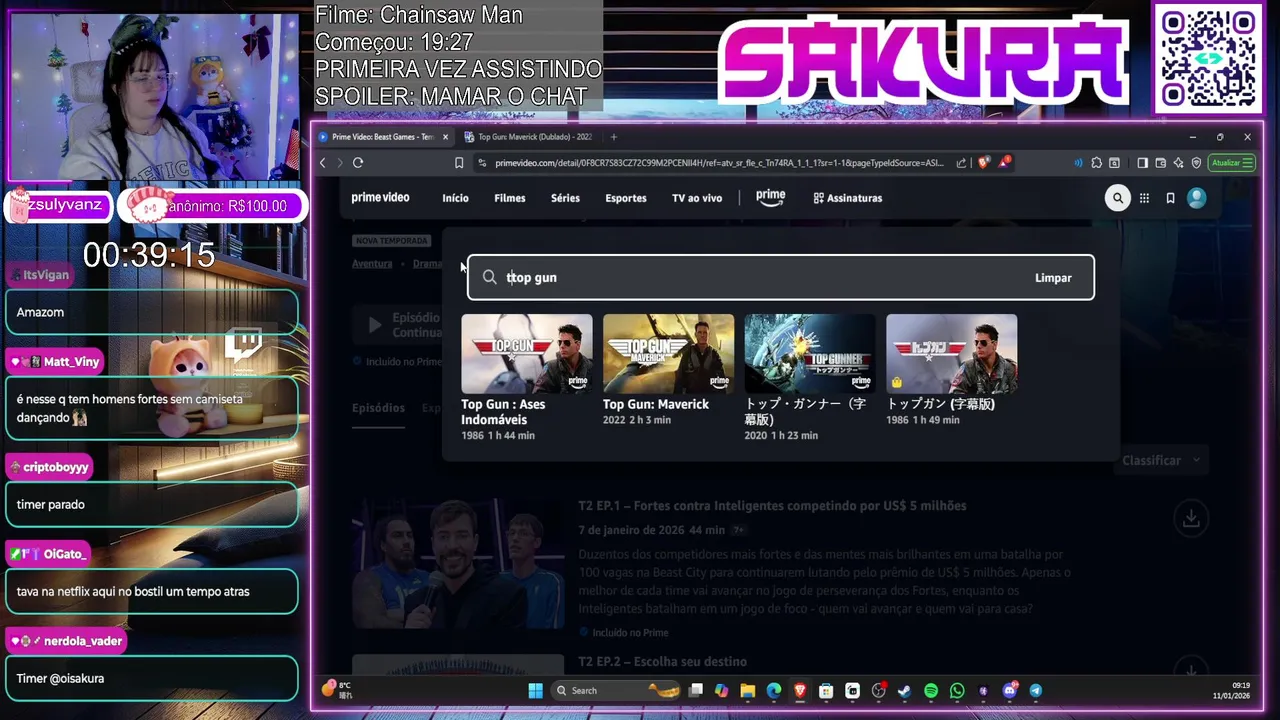
Task: Open the weather widget showing 8°C
Action: click(x=337, y=690)
